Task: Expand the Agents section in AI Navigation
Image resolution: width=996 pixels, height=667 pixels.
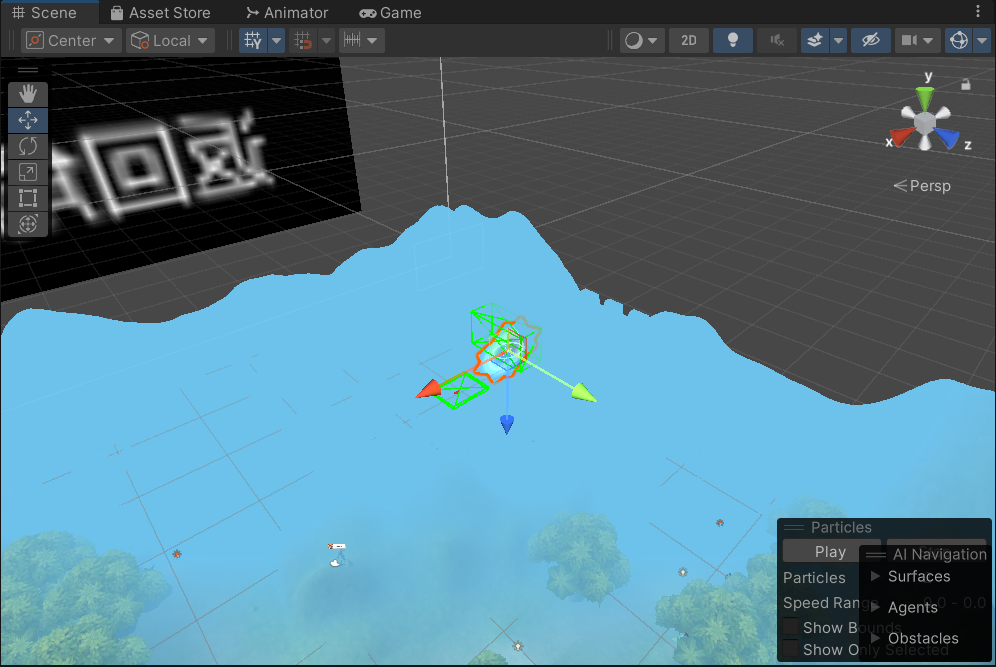Action: click(876, 607)
